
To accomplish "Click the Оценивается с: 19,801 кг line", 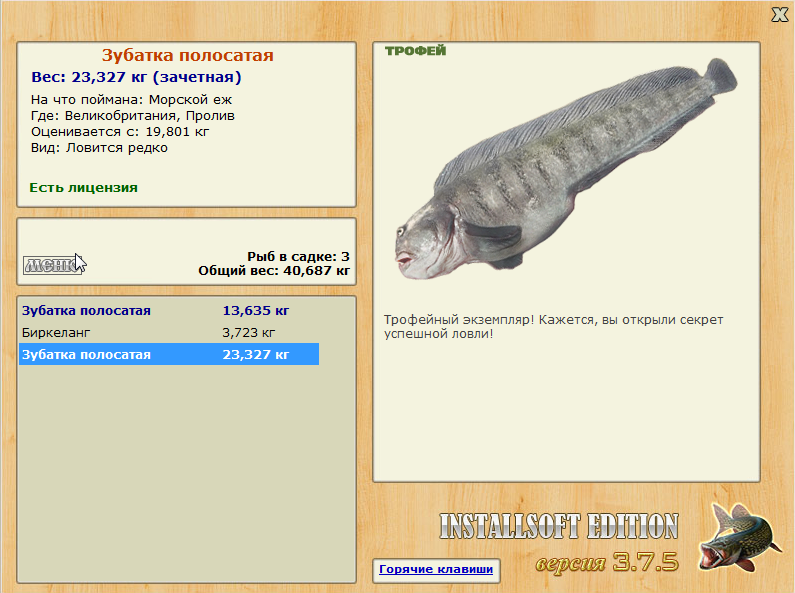I will pyautogui.click(x=120, y=132).
